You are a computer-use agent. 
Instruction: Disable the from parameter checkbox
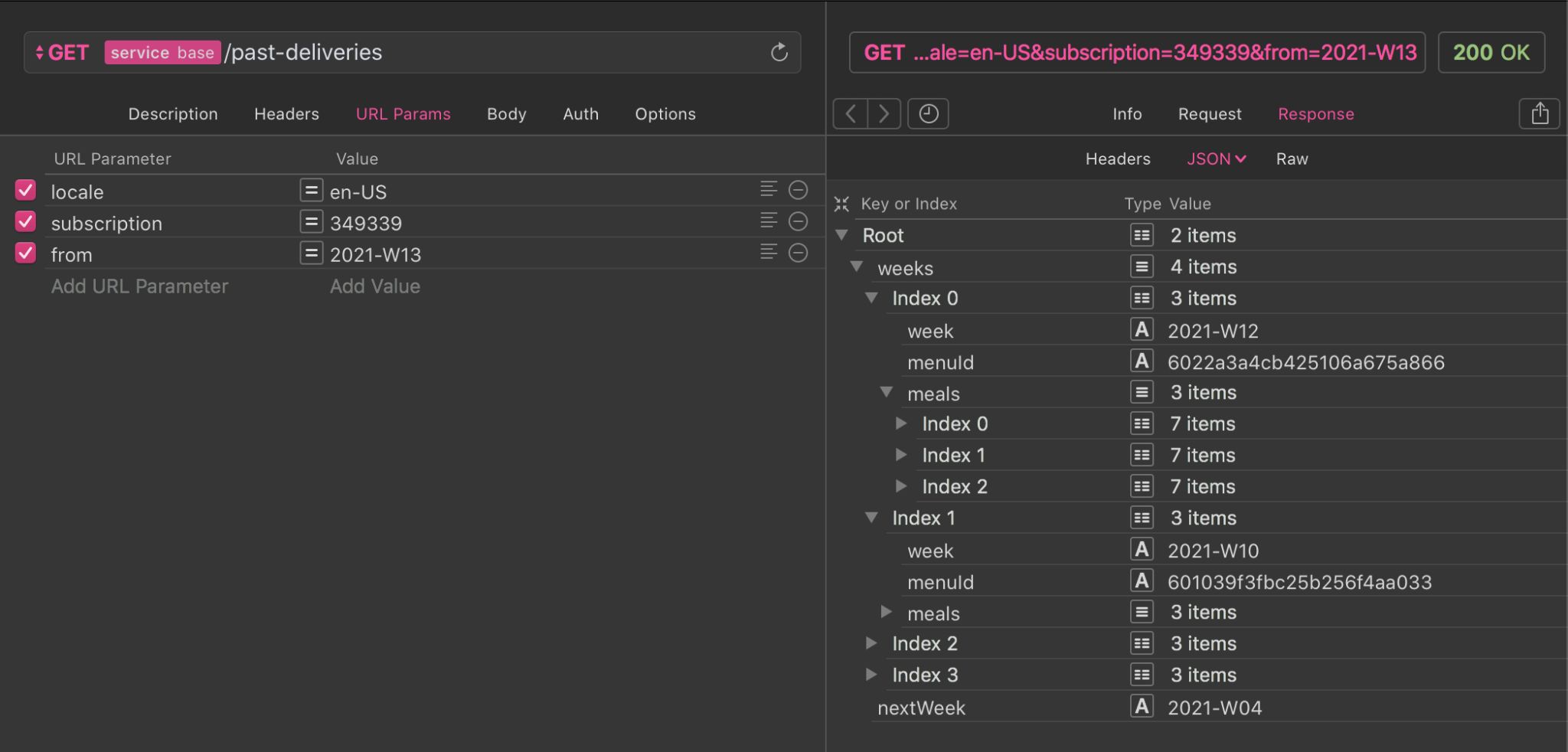click(25, 253)
